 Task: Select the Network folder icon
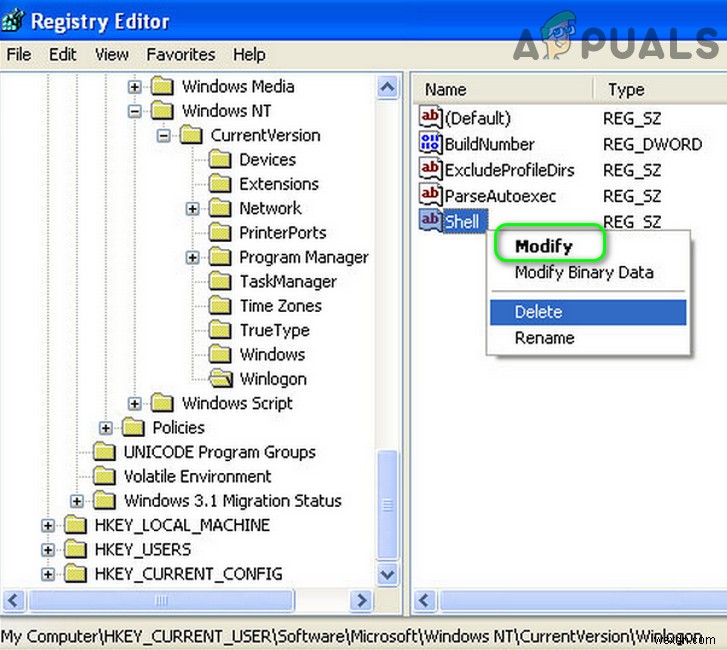tap(220, 208)
